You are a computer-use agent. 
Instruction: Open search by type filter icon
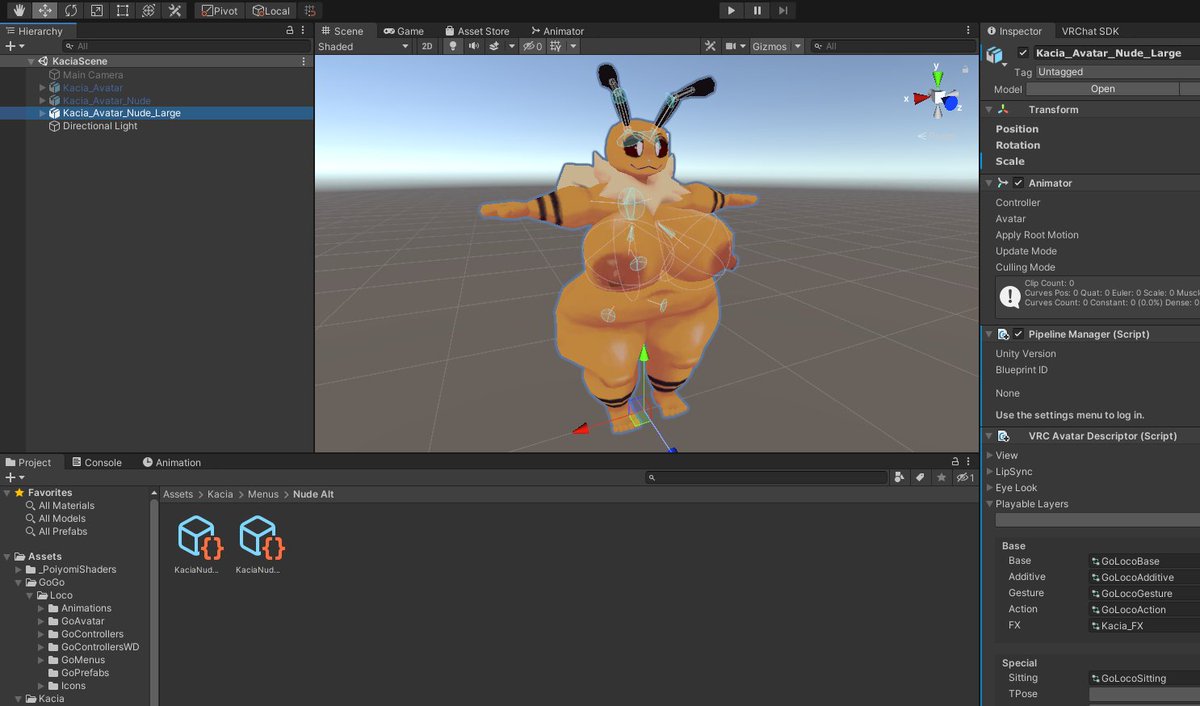tap(899, 478)
